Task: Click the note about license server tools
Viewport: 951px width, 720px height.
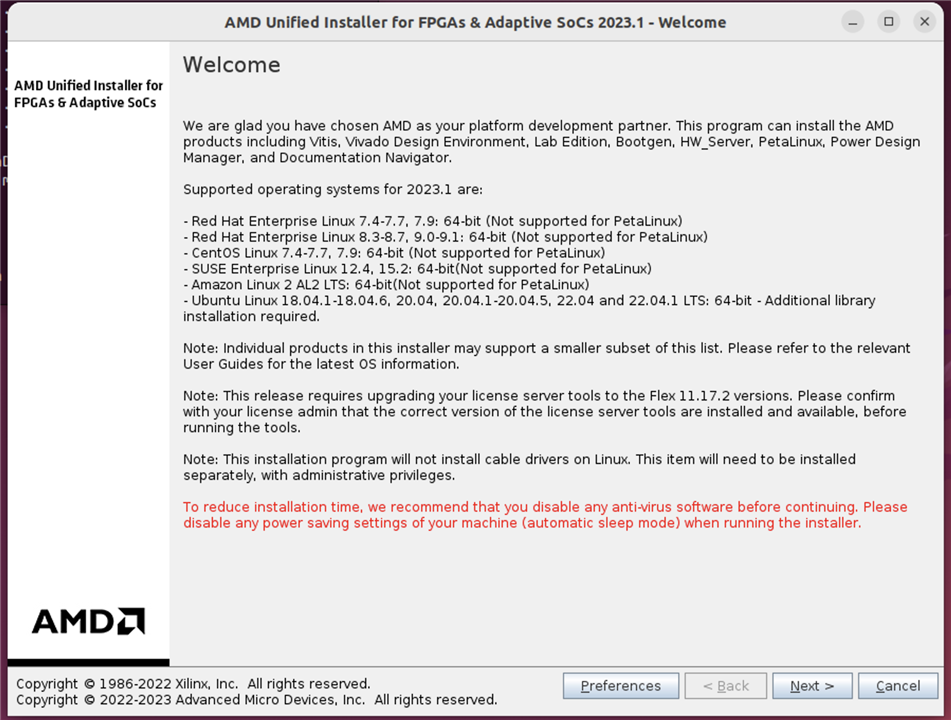Action: pyautogui.click(x=545, y=412)
